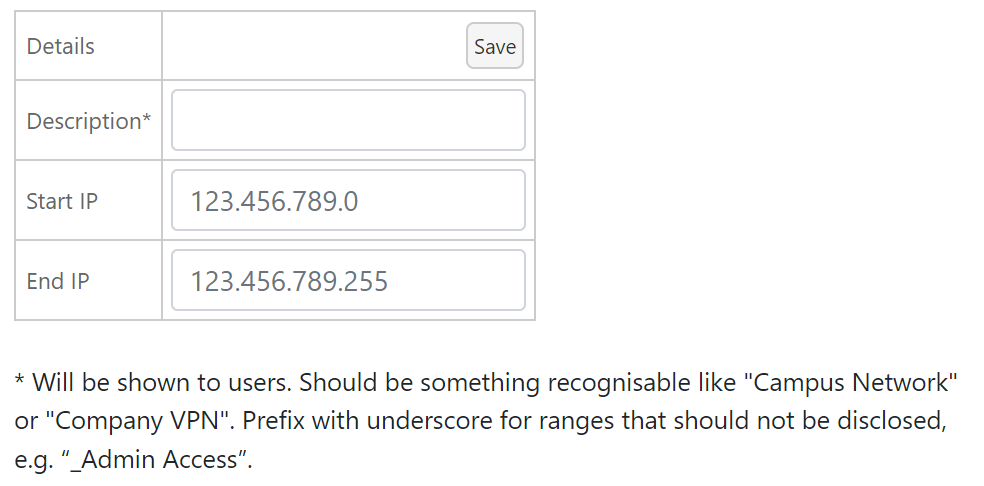Select the End IP text box
This screenshot has width=984, height=486.
click(x=348, y=280)
